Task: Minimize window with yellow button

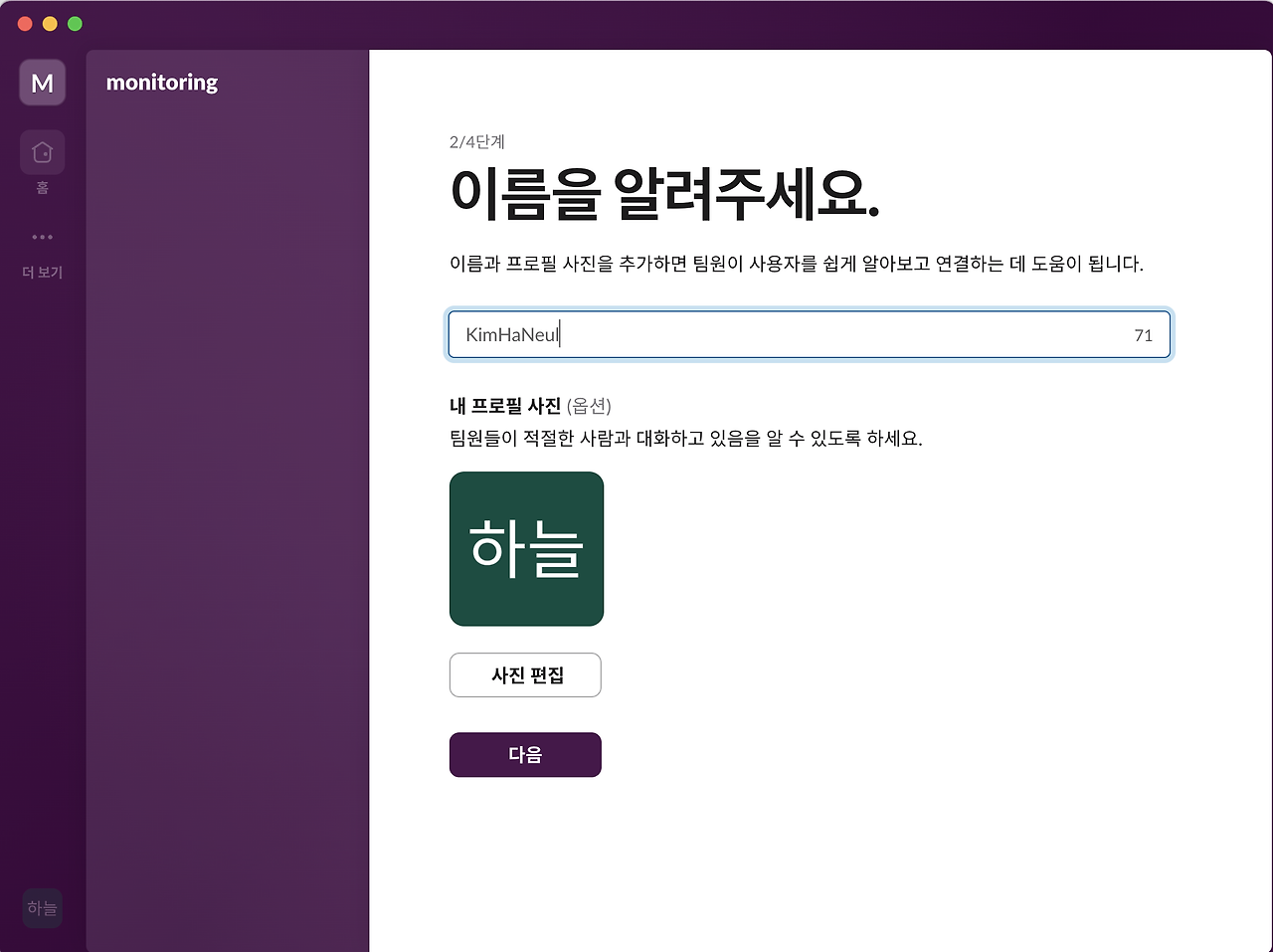Action: point(50,24)
